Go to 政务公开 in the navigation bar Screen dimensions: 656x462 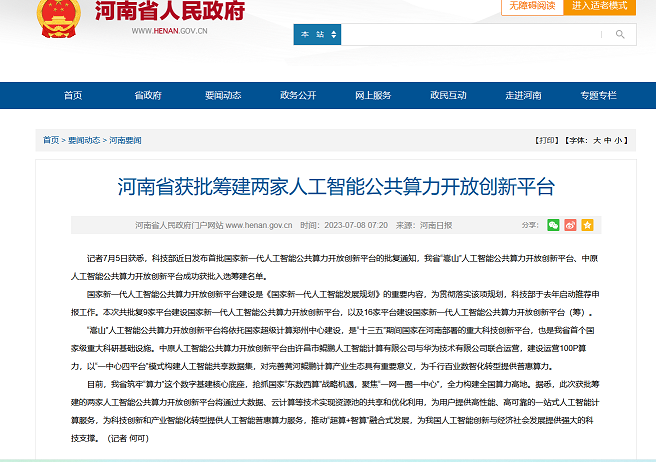coord(297,95)
